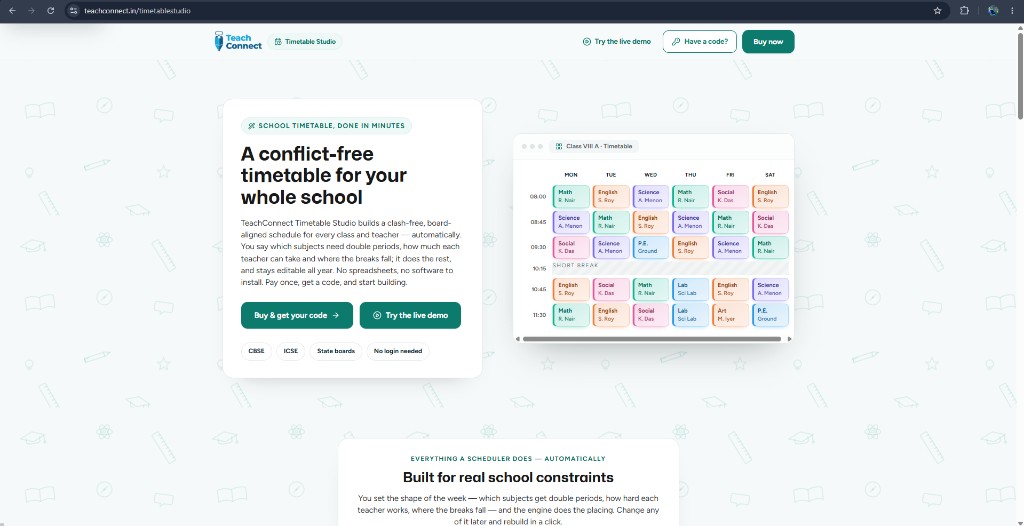Click the timetable horizontal scrollbar
This screenshot has width=1024, height=526.
point(652,339)
